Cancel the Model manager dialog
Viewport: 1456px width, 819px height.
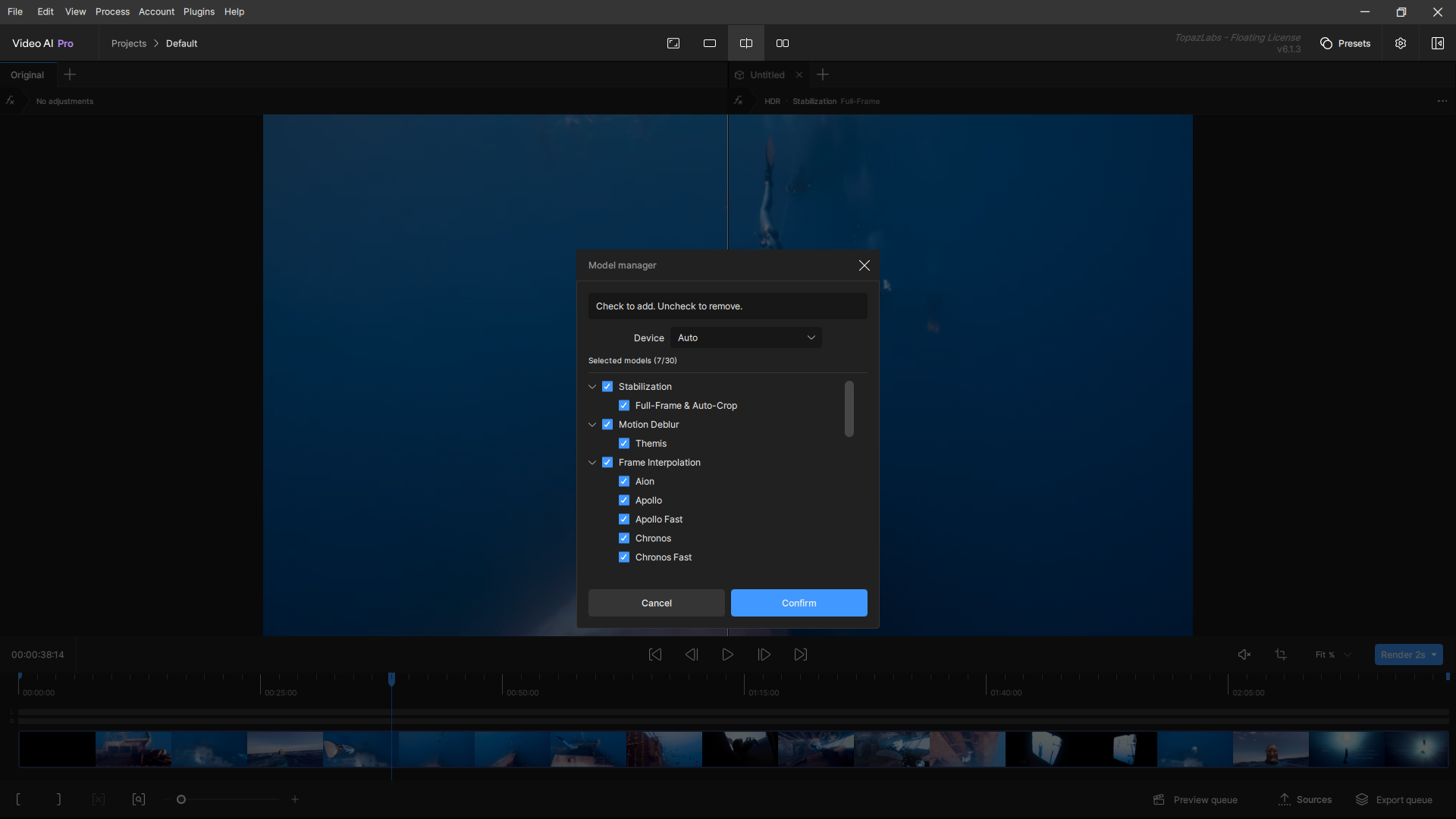pyautogui.click(x=656, y=603)
